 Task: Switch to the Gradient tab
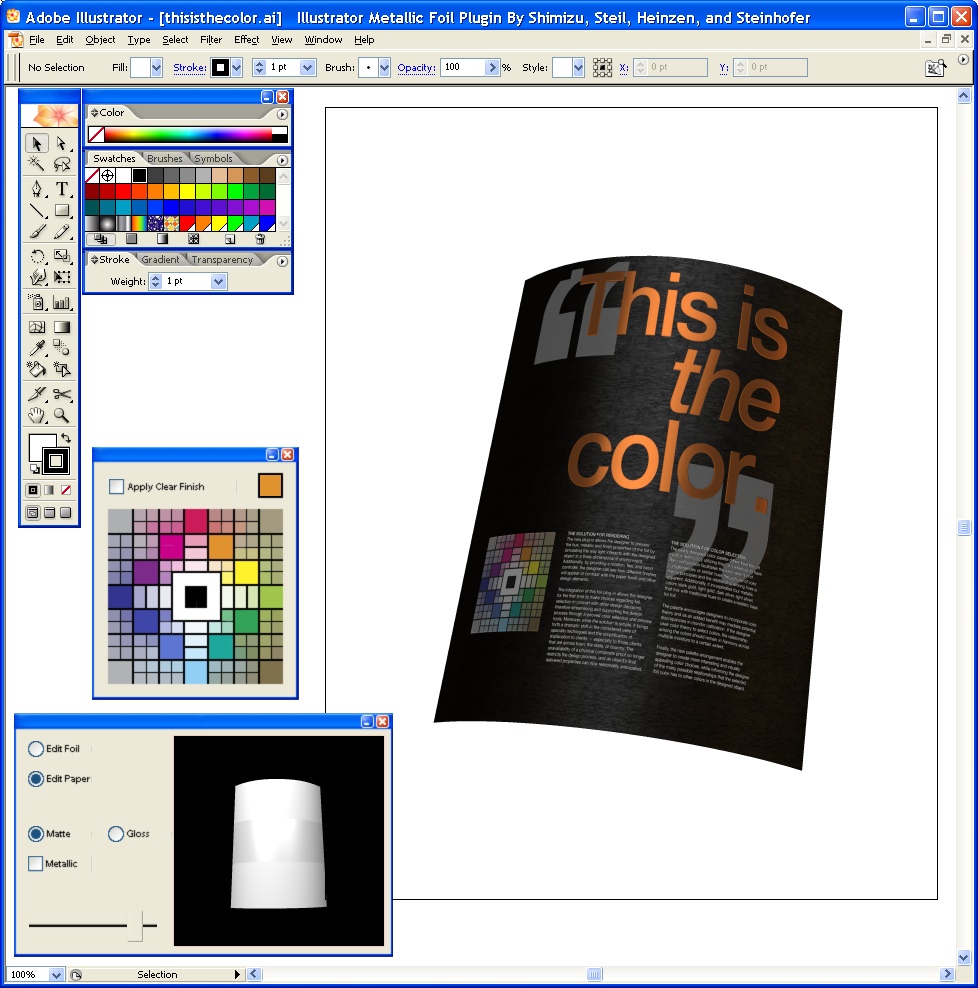pos(160,260)
